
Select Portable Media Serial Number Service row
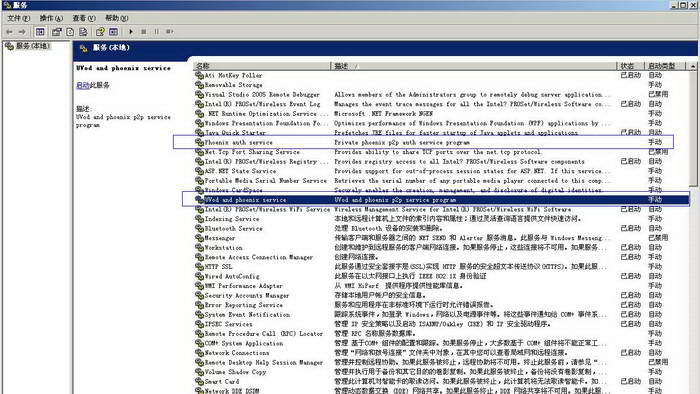[x=442, y=181]
